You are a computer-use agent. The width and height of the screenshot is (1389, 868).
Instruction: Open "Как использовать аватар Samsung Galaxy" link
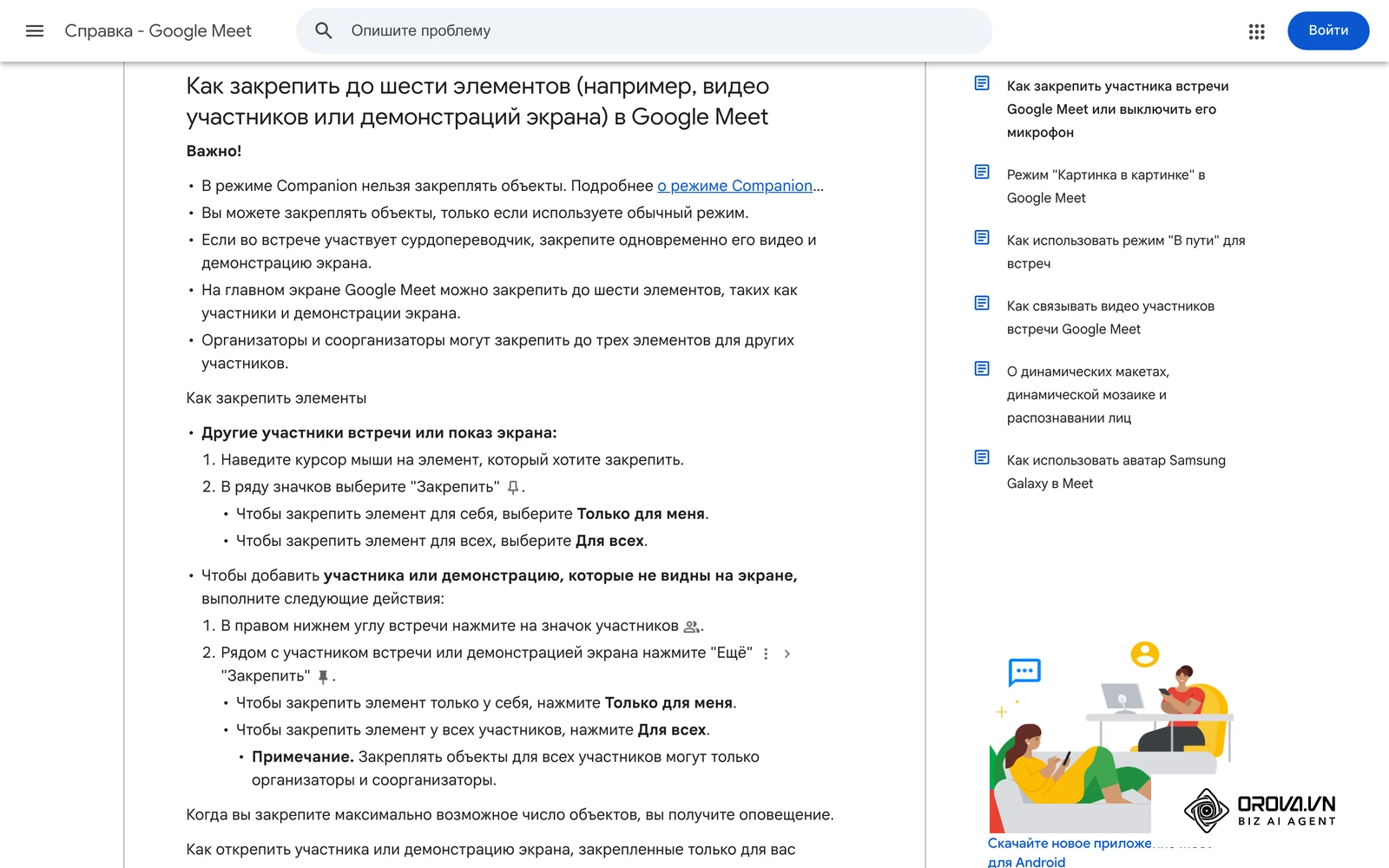1116,472
